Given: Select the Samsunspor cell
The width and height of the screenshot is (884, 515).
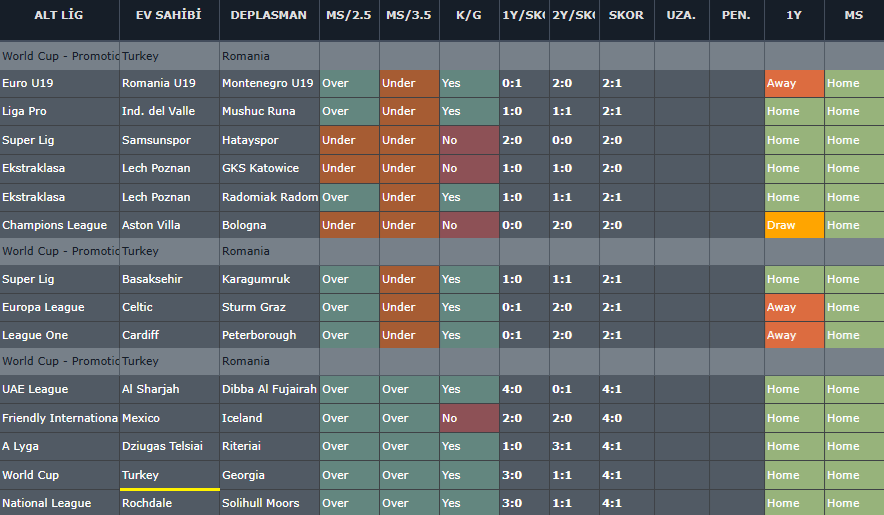Looking at the screenshot, I should pos(169,140).
